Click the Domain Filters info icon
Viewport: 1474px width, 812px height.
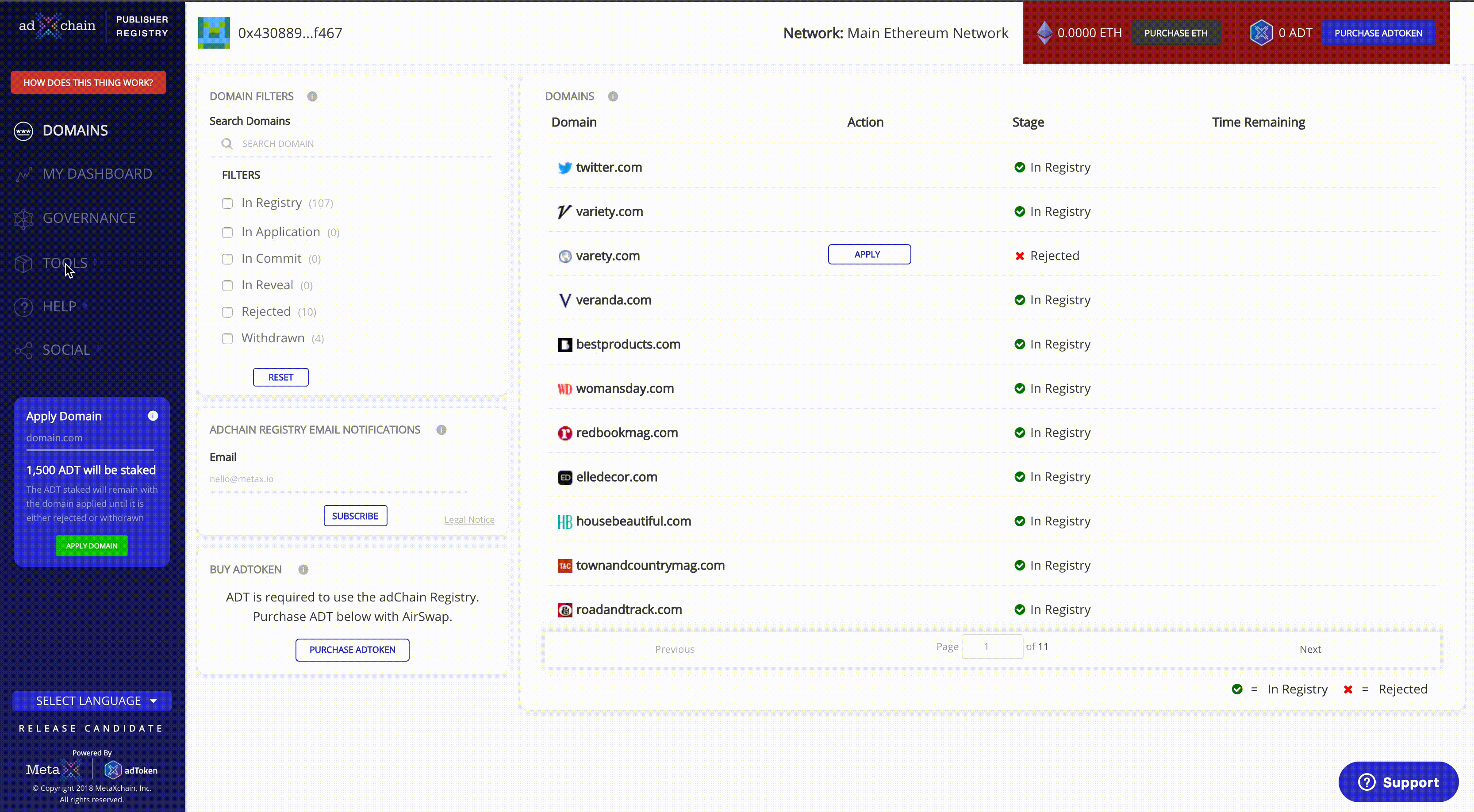(312, 96)
